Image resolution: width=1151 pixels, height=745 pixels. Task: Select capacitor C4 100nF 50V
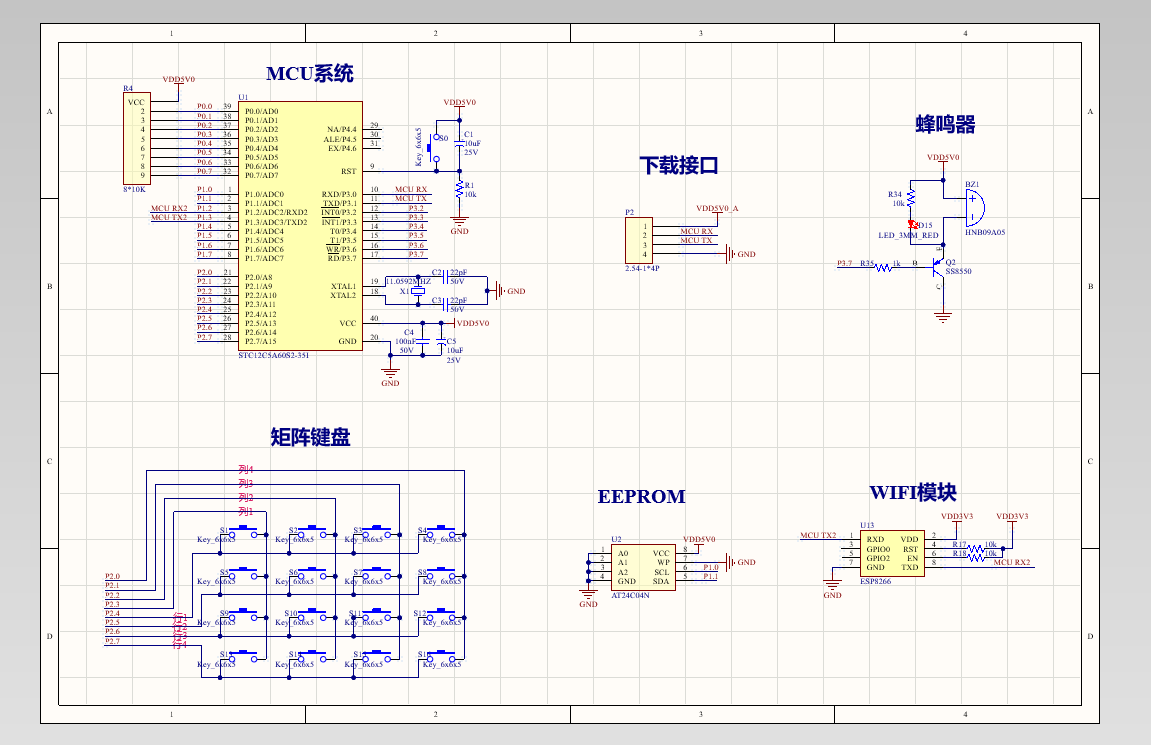422,341
